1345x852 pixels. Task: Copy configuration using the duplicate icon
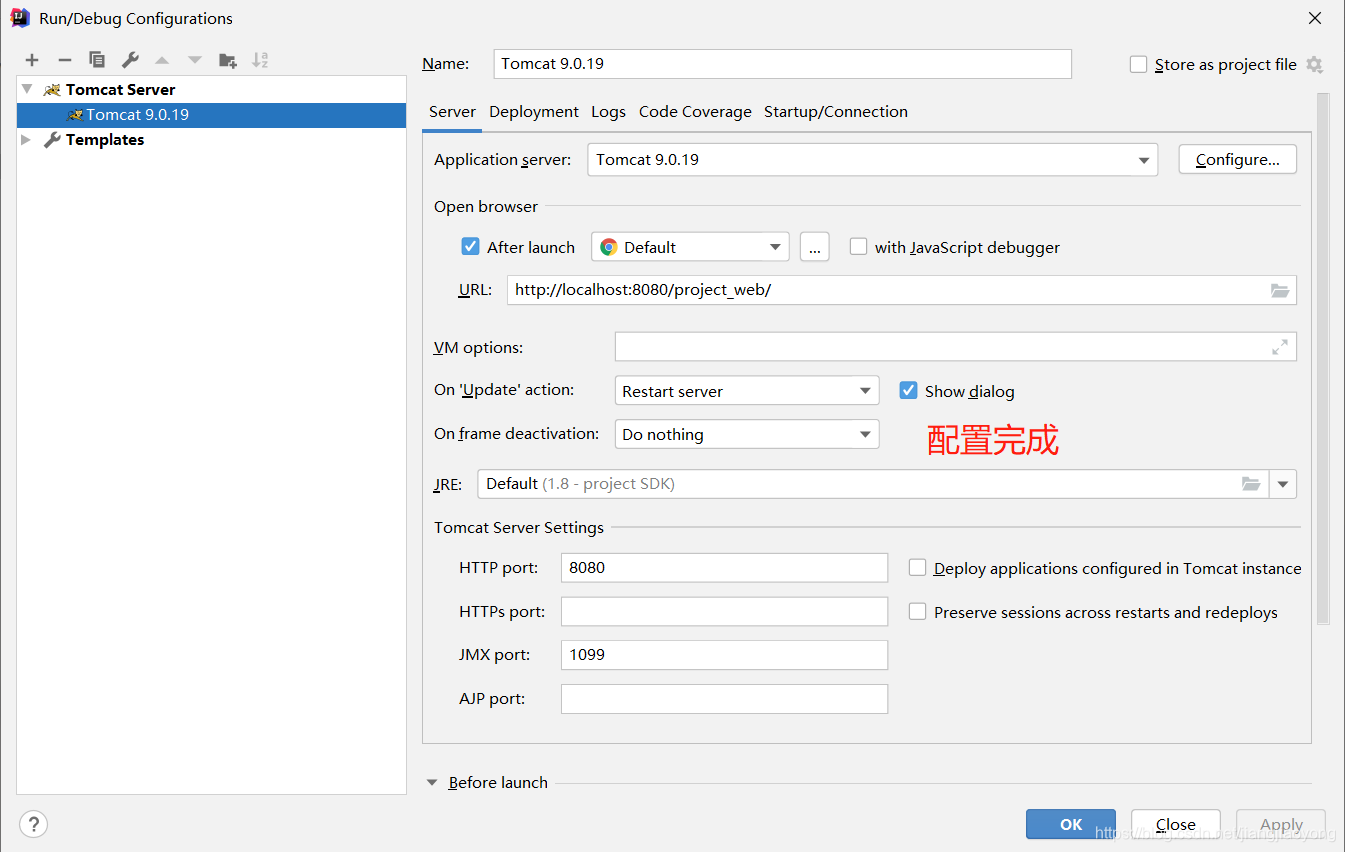pos(97,60)
